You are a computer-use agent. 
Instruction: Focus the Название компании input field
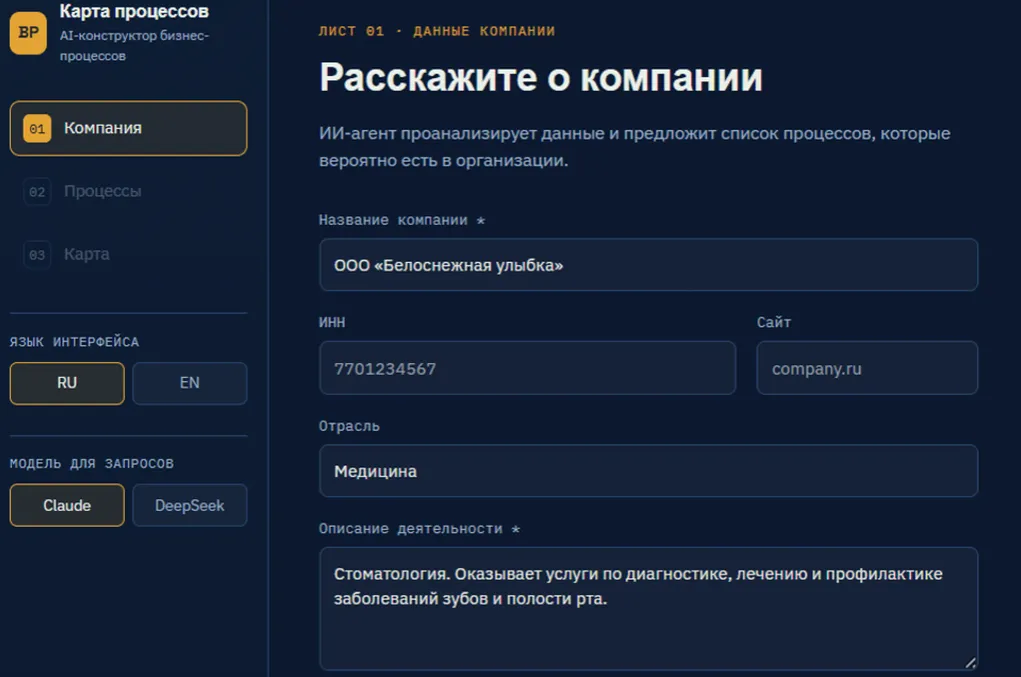click(x=649, y=265)
